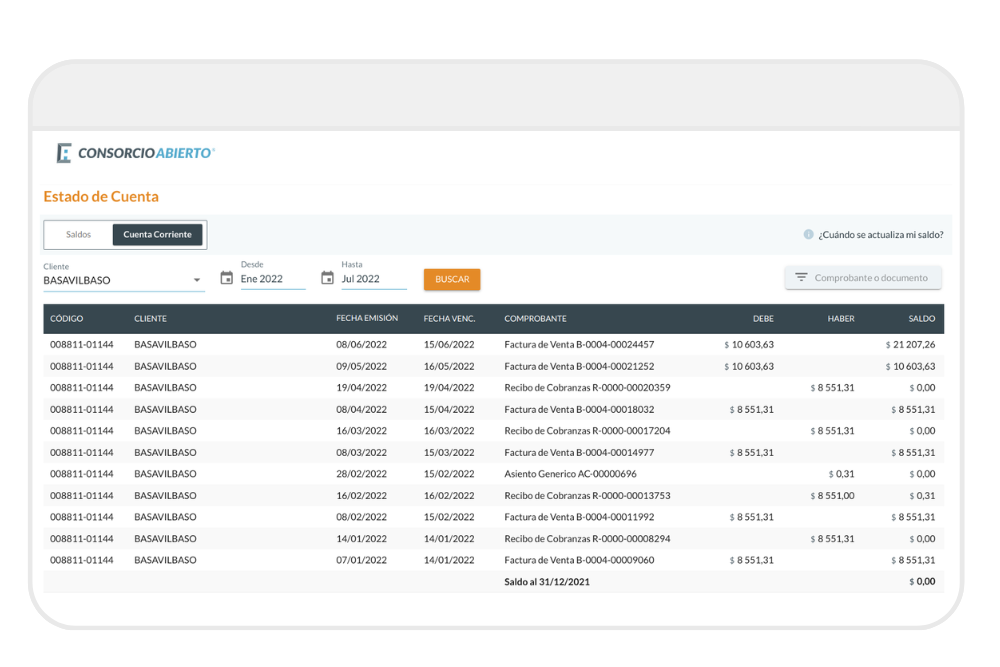The width and height of the screenshot is (1000, 667).
Task: Switch to the Saldos tab
Action: point(79,235)
